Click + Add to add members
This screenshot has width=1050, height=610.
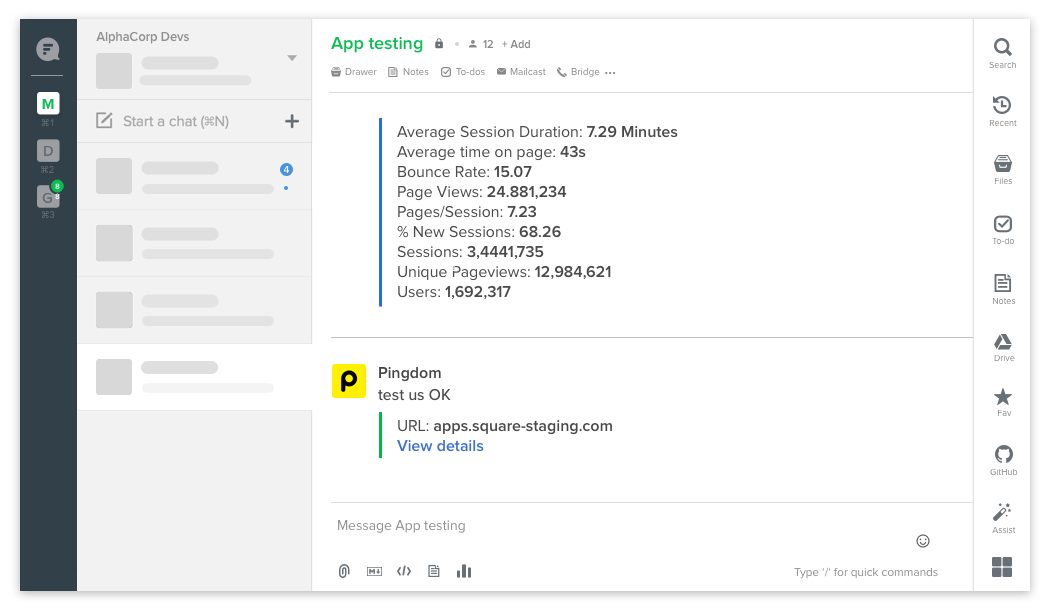pos(516,44)
